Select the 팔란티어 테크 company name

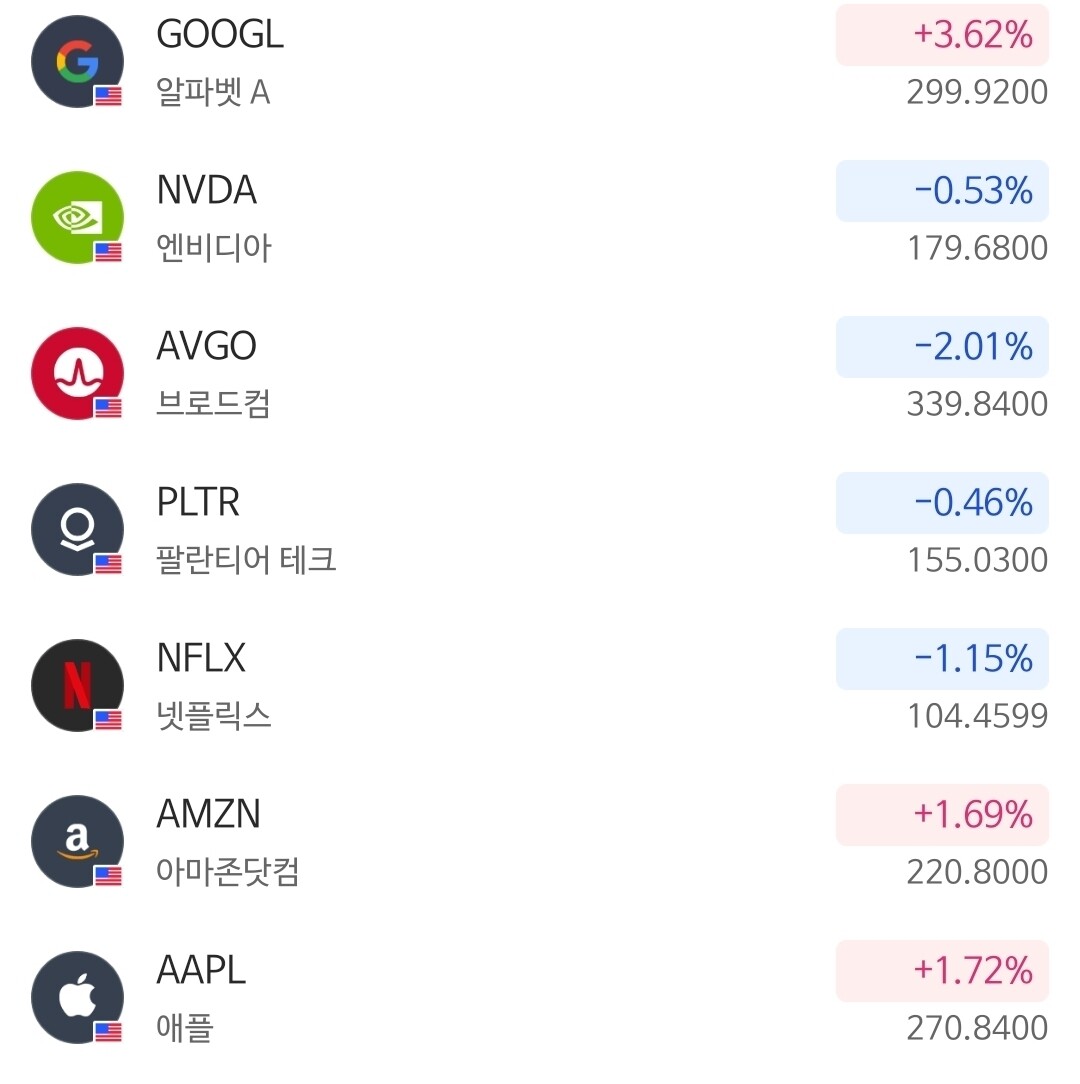coord(246,559)
